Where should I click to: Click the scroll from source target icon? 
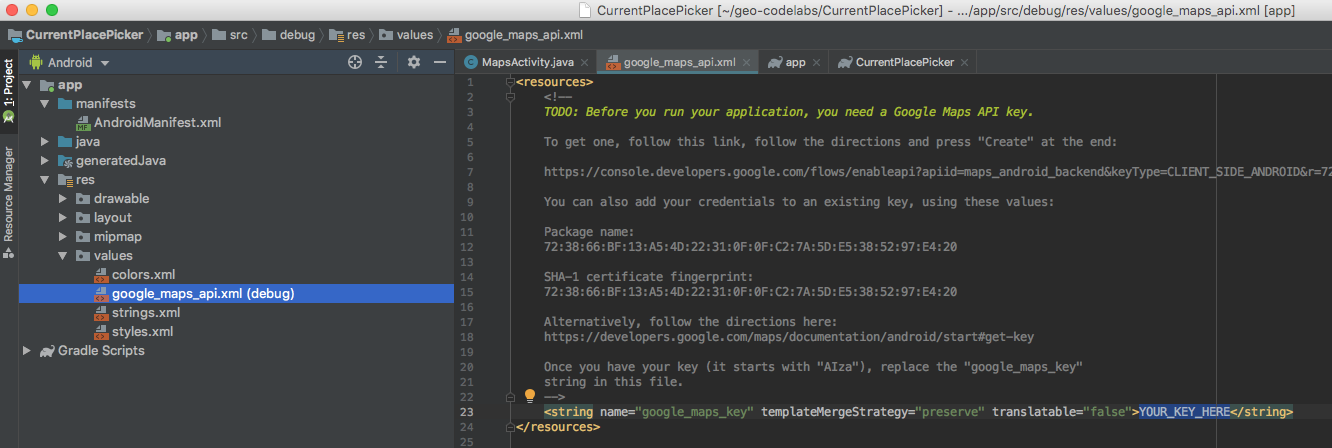click(354, 62)
